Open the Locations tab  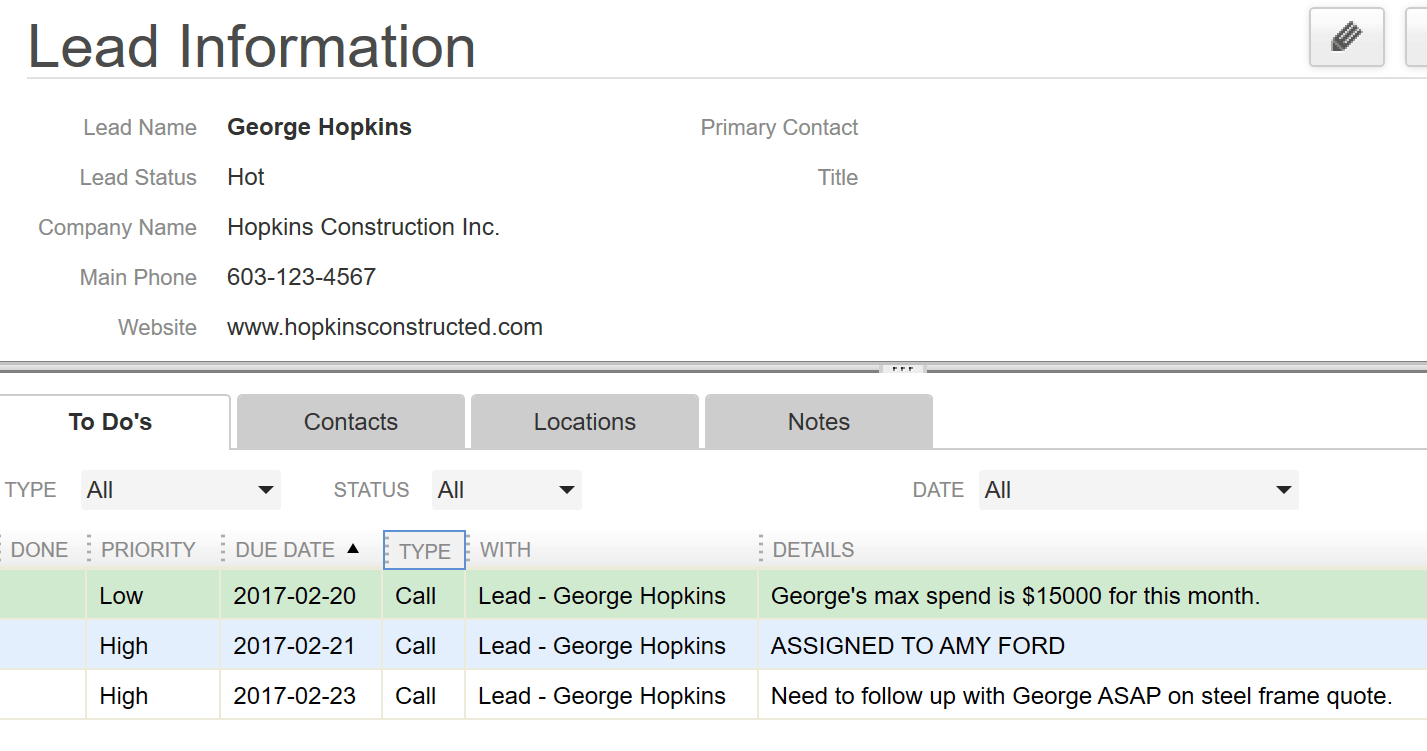tap(584, 421)
